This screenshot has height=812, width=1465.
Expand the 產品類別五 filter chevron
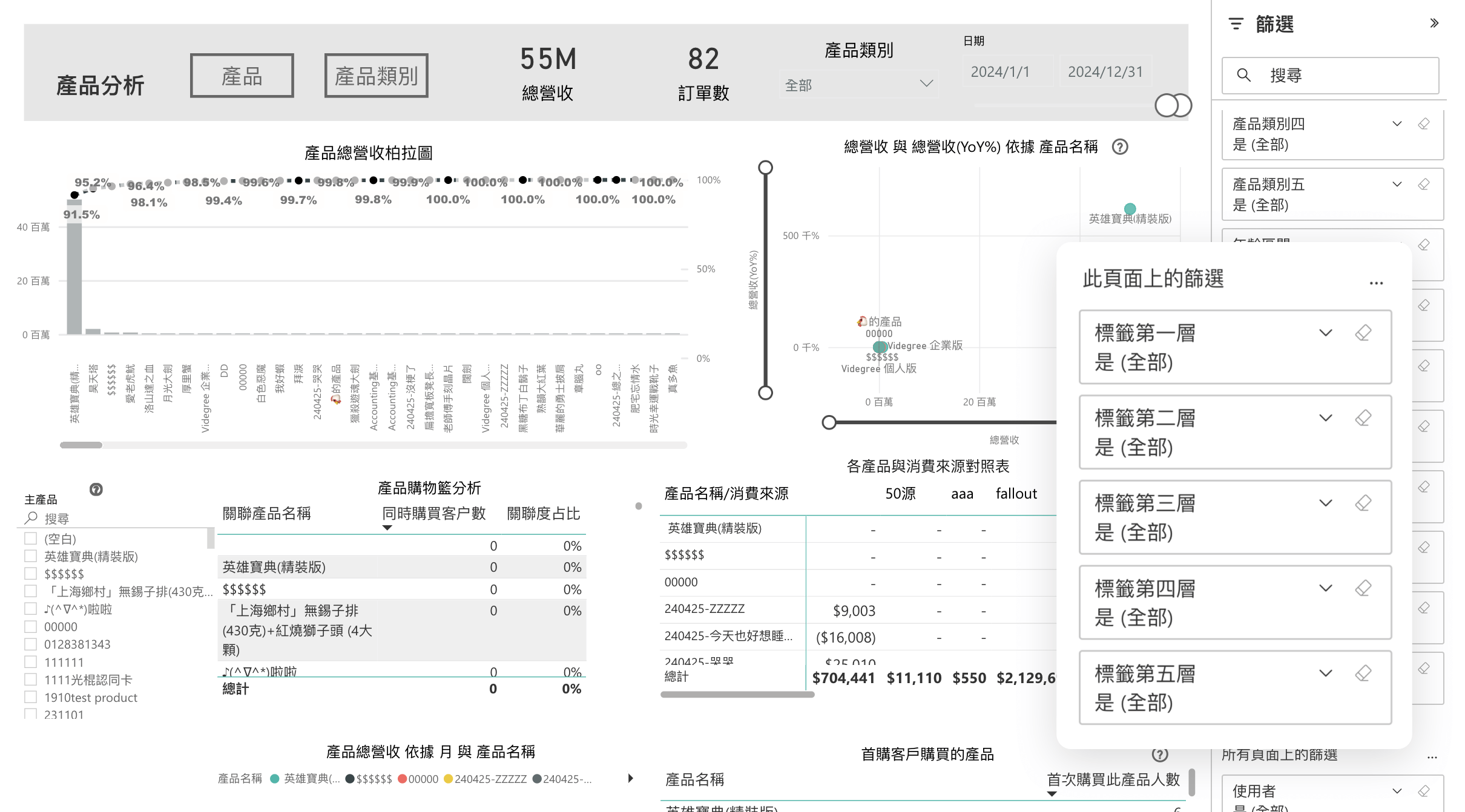[x=1397, y=185]
